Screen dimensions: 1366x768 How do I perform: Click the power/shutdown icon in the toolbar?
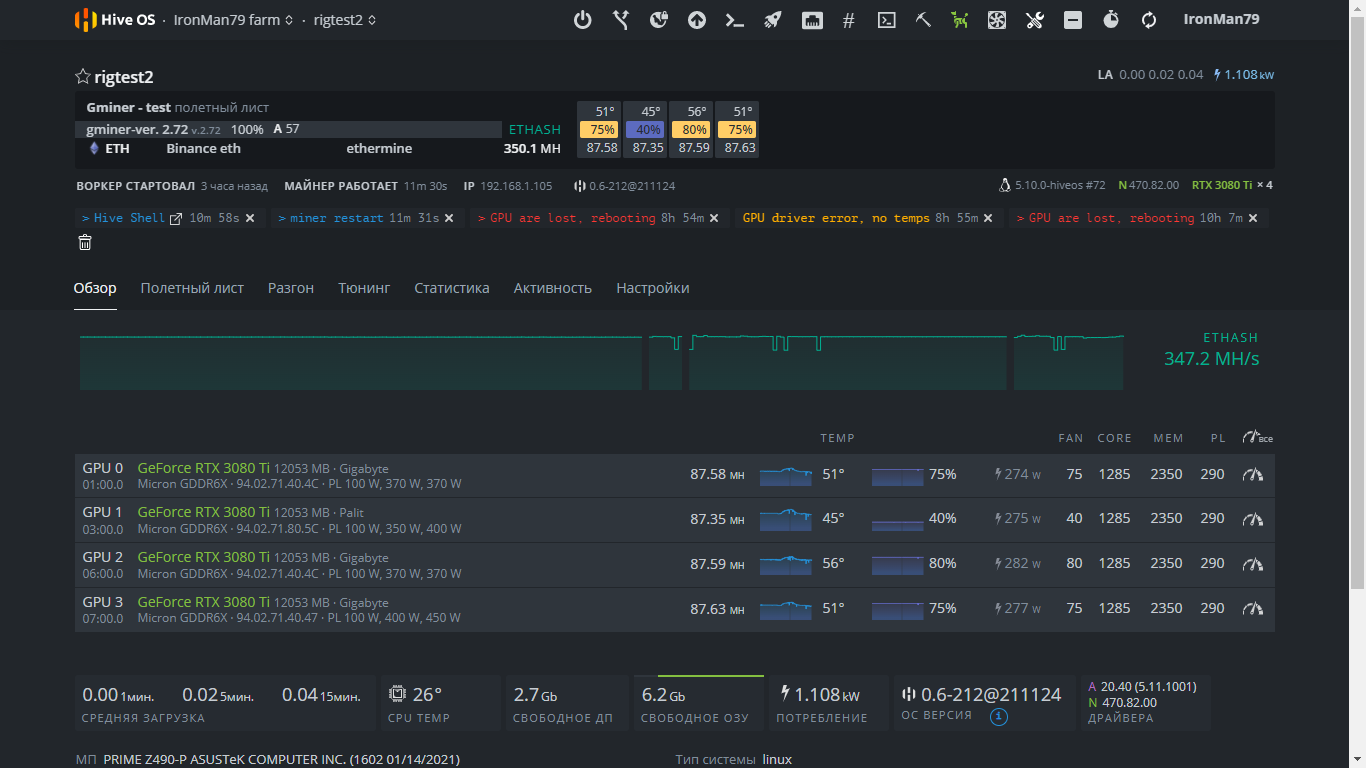coord(583,20)
